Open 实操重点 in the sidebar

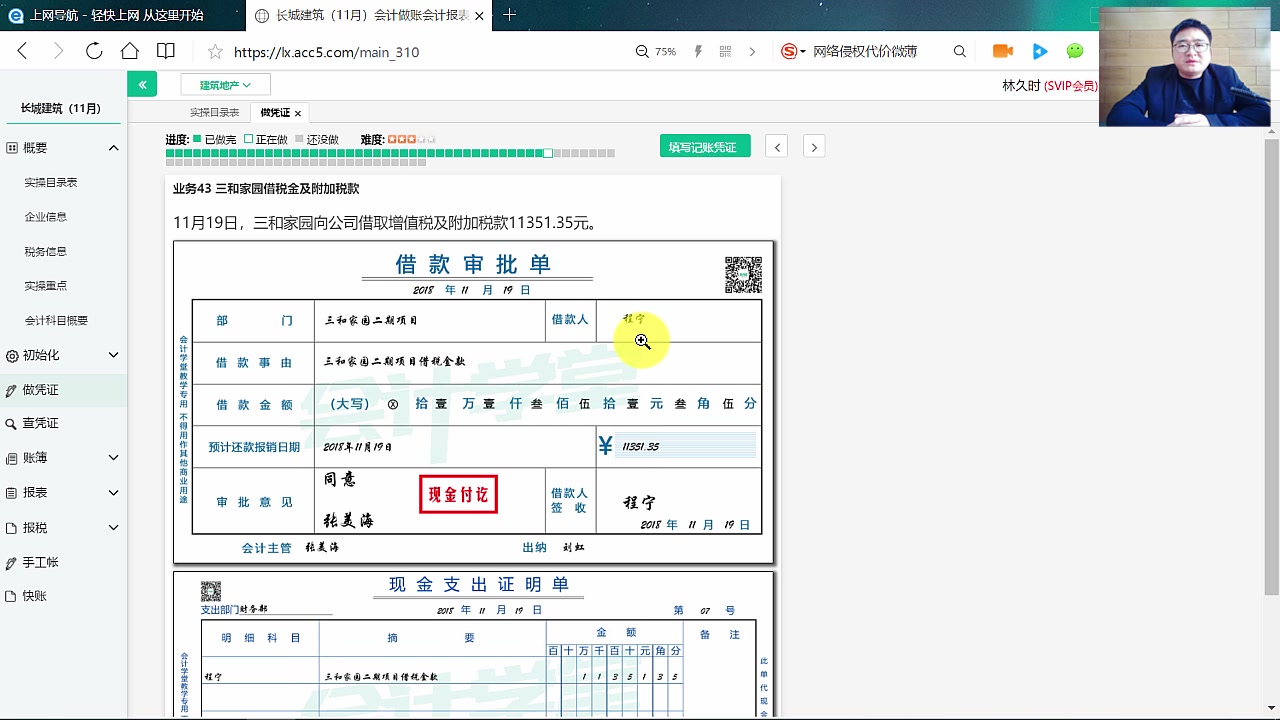[46, 286]
